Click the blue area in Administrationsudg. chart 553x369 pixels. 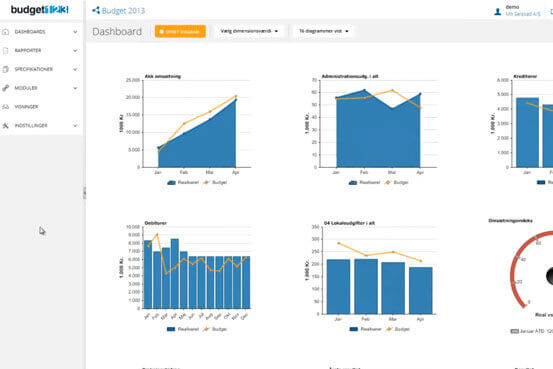pos(378,138)
